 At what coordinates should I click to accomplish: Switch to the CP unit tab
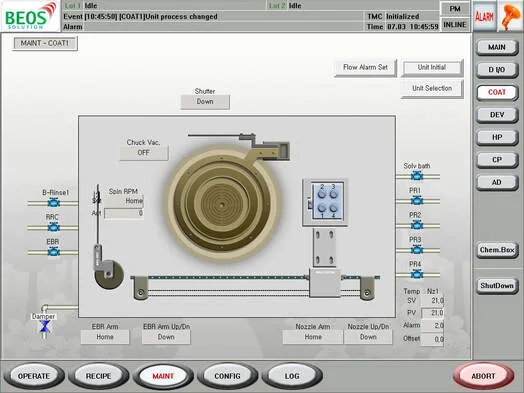497,160
